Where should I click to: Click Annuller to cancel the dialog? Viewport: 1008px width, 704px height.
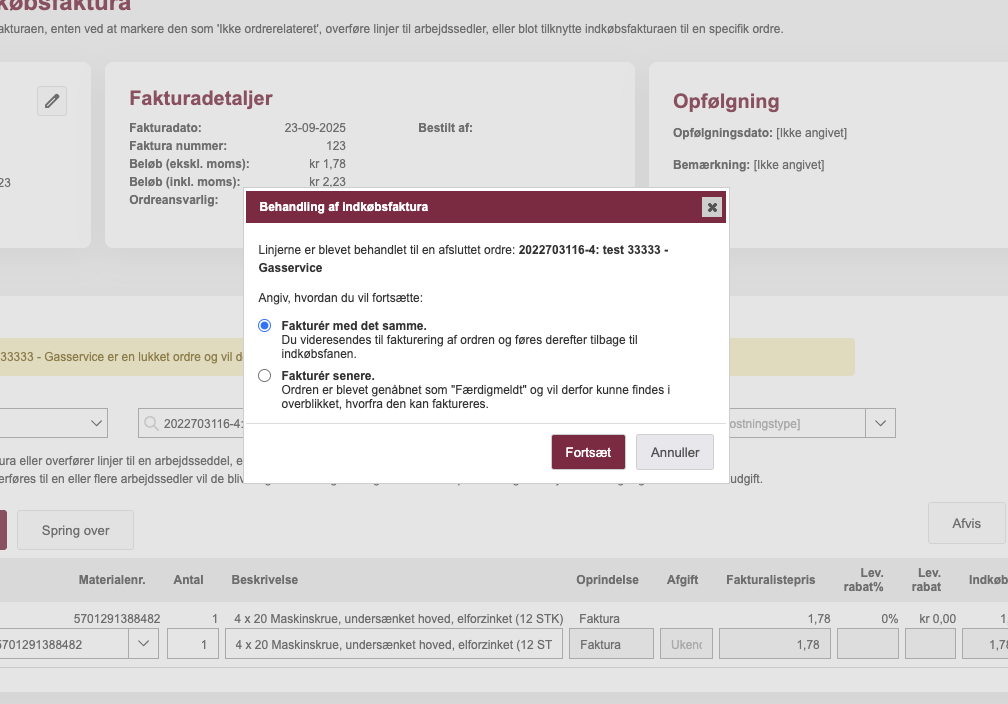(674, 452)
